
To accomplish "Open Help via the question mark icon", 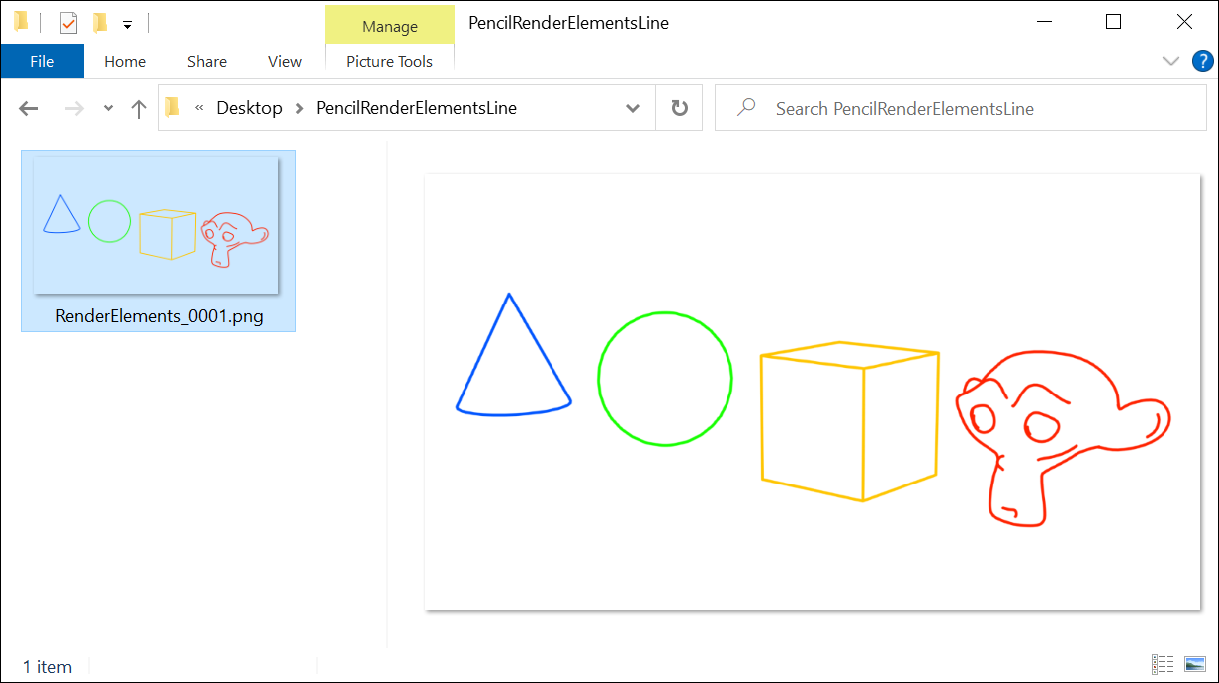I will (1202, 61).
